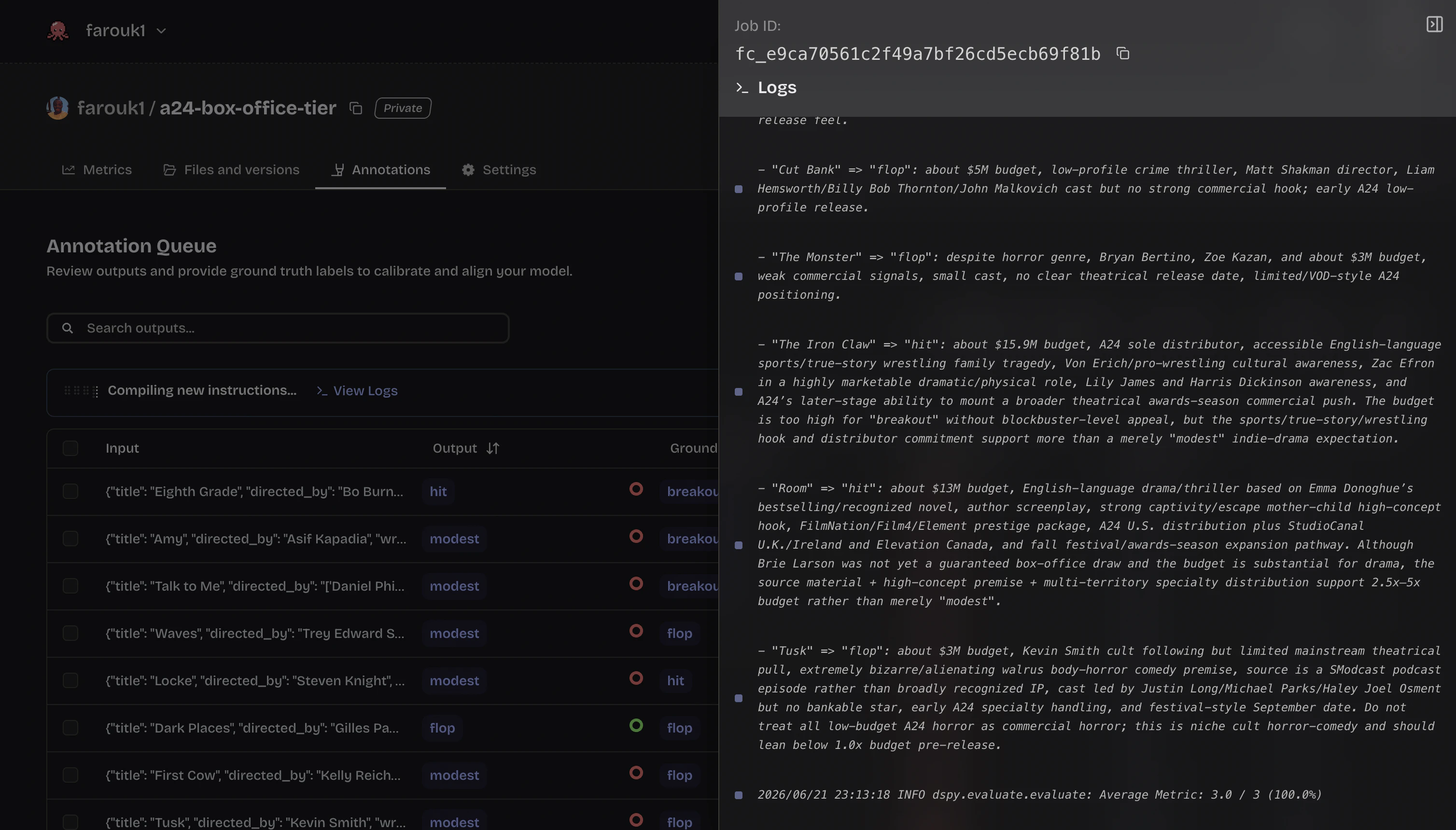Click the red mismatch circle for Amy
The width and height of the screenshot is (1456, 830).
point(636,536)
